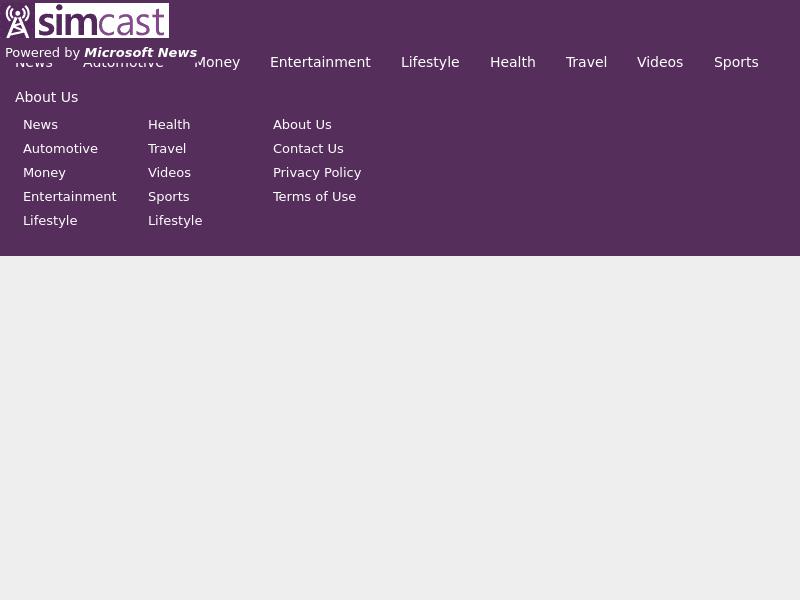Open the Health footer link
This screenshot has width=800, height=600.
pos(169,124)
